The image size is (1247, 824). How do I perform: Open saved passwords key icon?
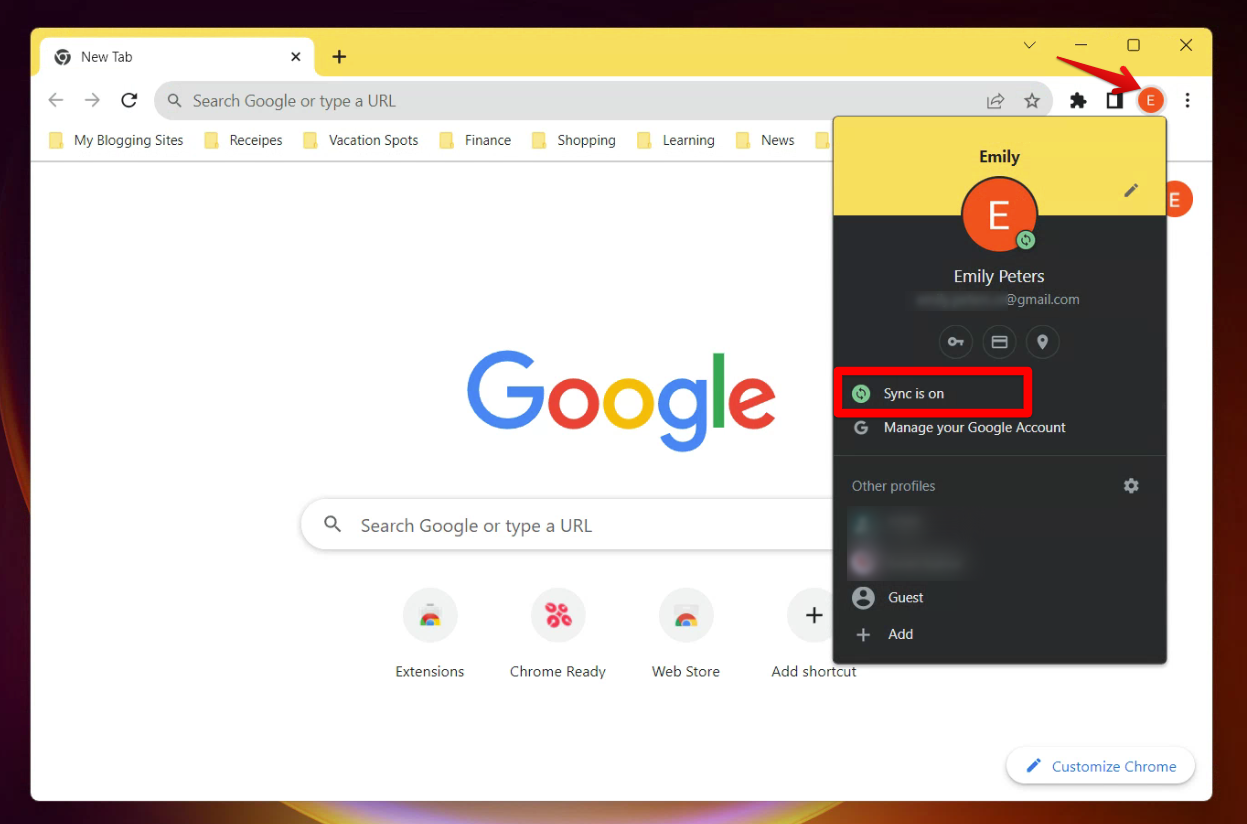click(956, 342)
